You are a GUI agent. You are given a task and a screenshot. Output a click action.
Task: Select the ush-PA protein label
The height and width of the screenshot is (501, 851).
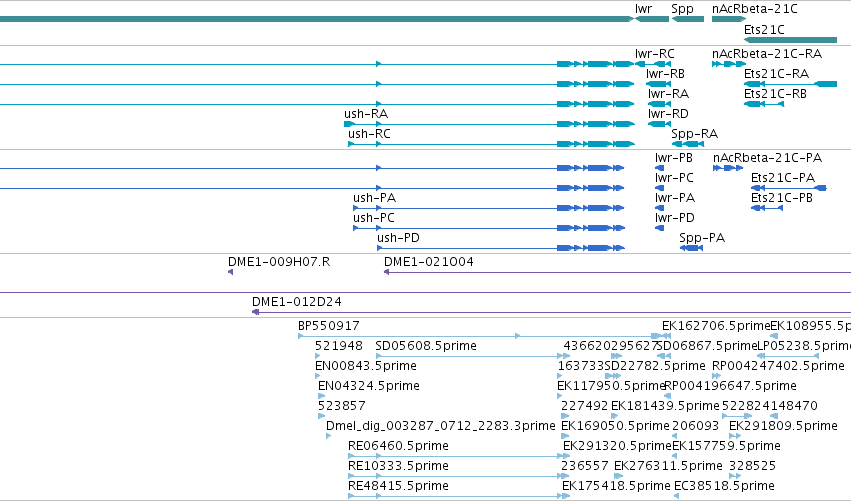pyautogui.click(x=374, y=198)
